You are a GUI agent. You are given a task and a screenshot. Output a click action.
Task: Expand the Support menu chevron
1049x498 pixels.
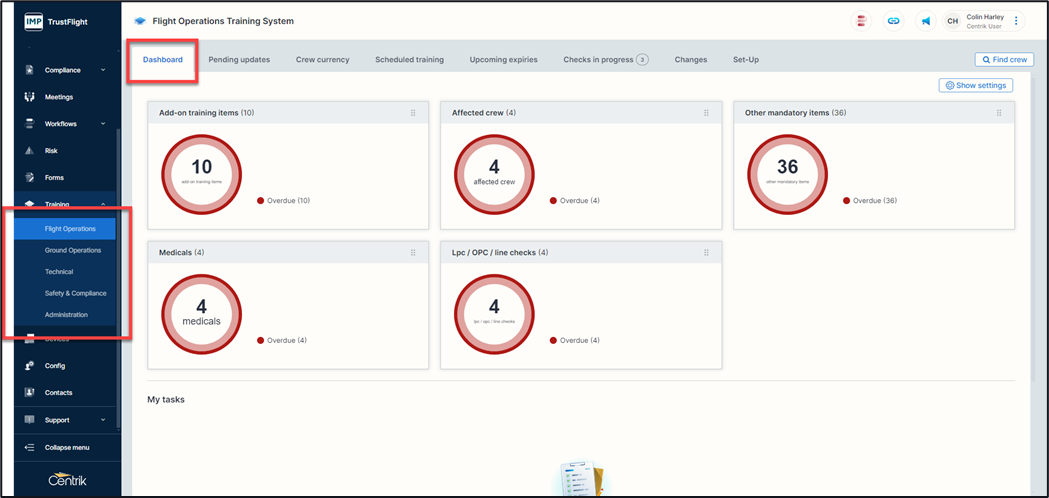click(103, 420)
